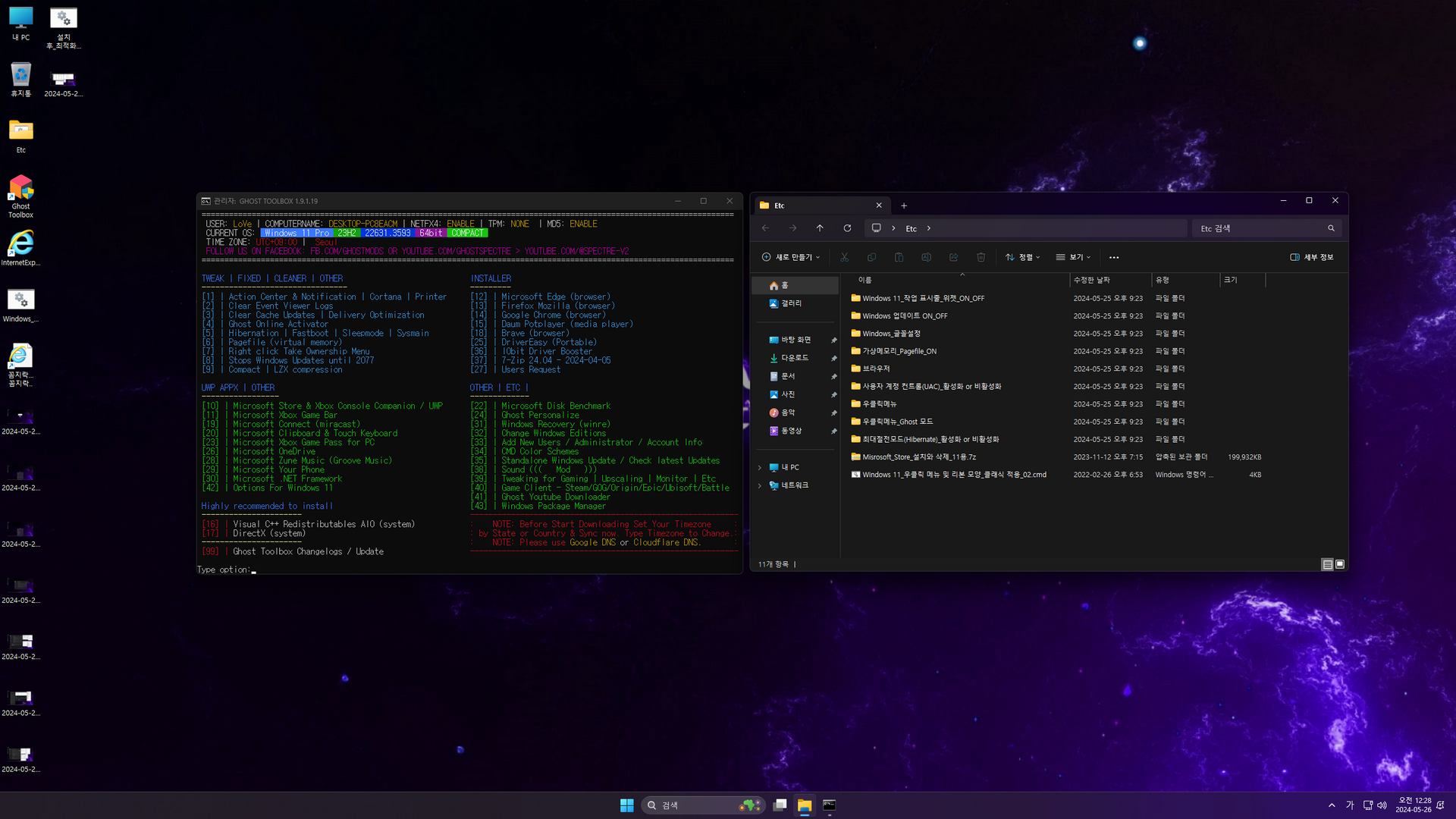Click the search magnifier icon in Explorer
The image size is (1456, 819).
1331,228
